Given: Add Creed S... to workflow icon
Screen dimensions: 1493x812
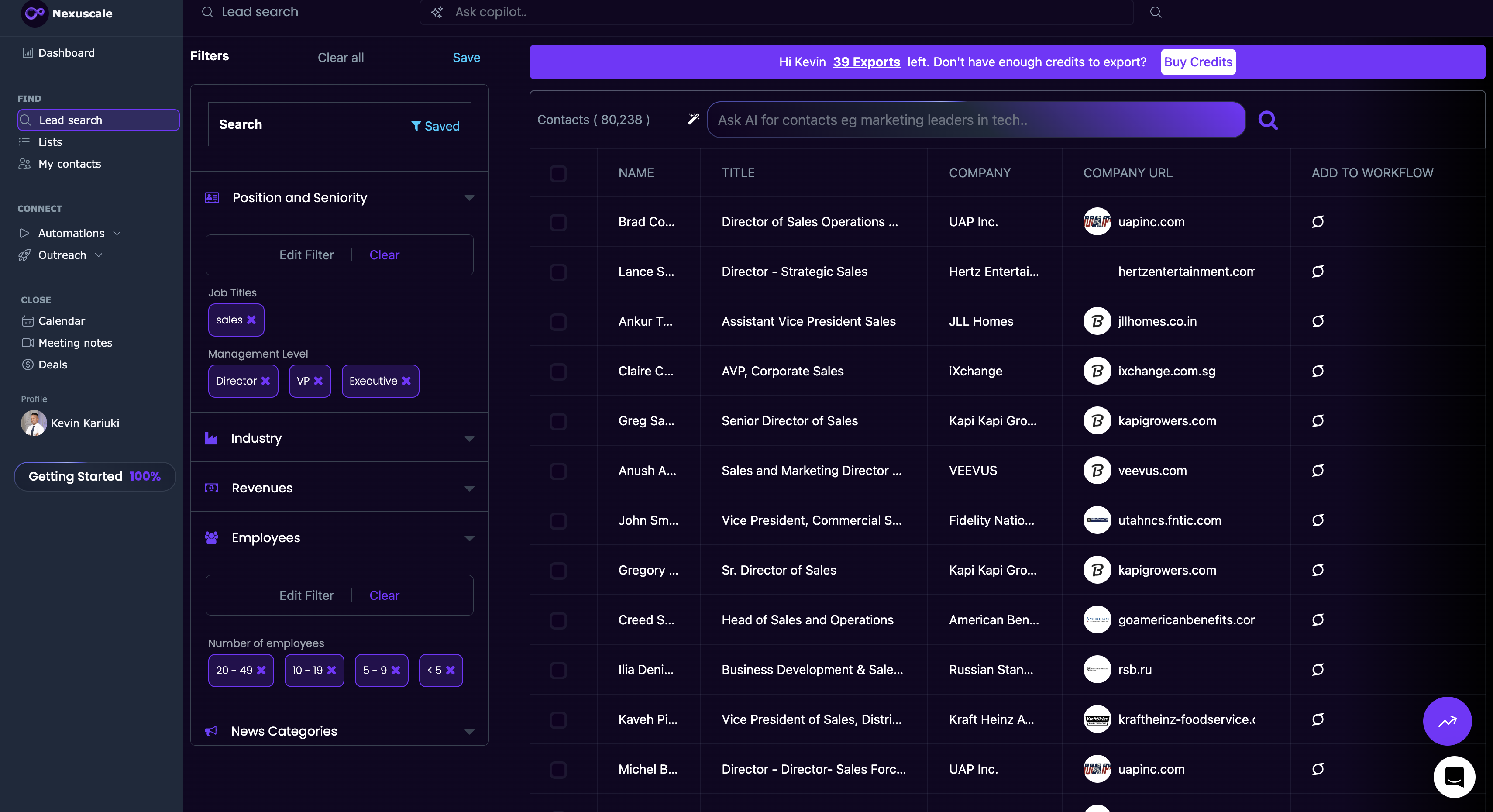Looking at the screenshot, I should (1318, 619).
